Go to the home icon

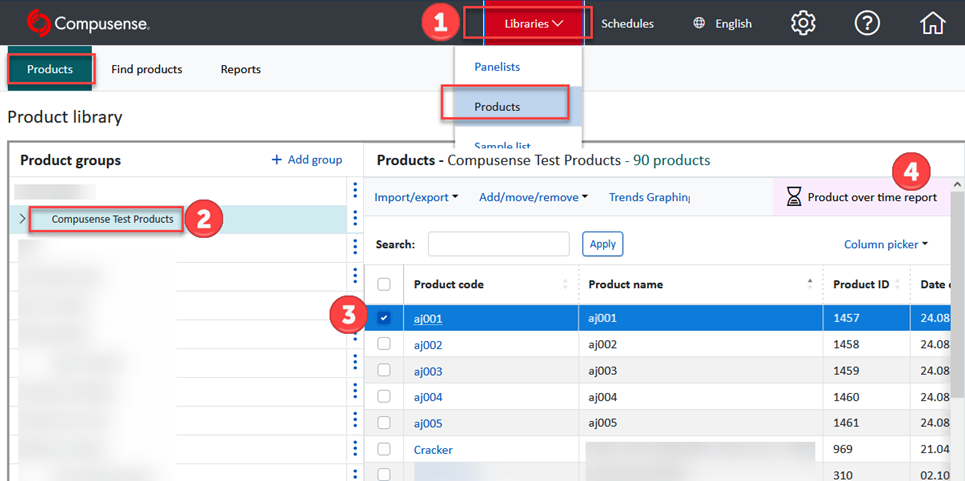pyautogui.click(x=932, y=23)
